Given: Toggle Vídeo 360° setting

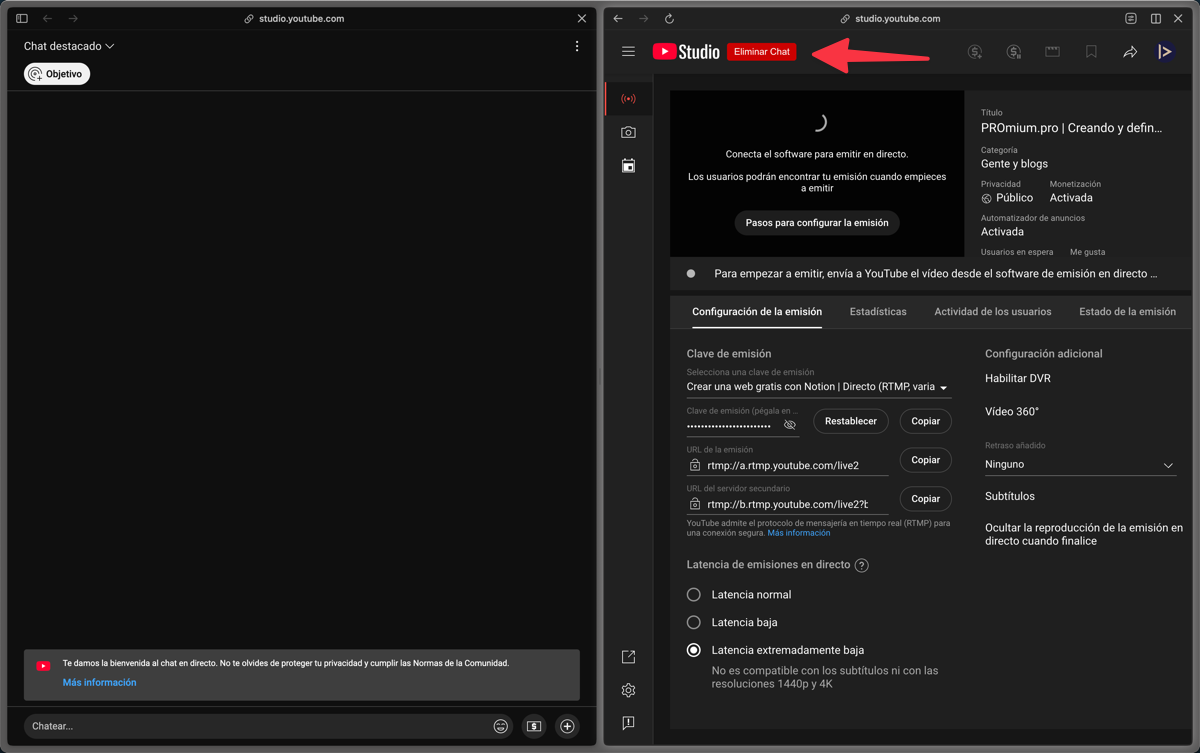Looking at the screenshot, I should 1012,411.
